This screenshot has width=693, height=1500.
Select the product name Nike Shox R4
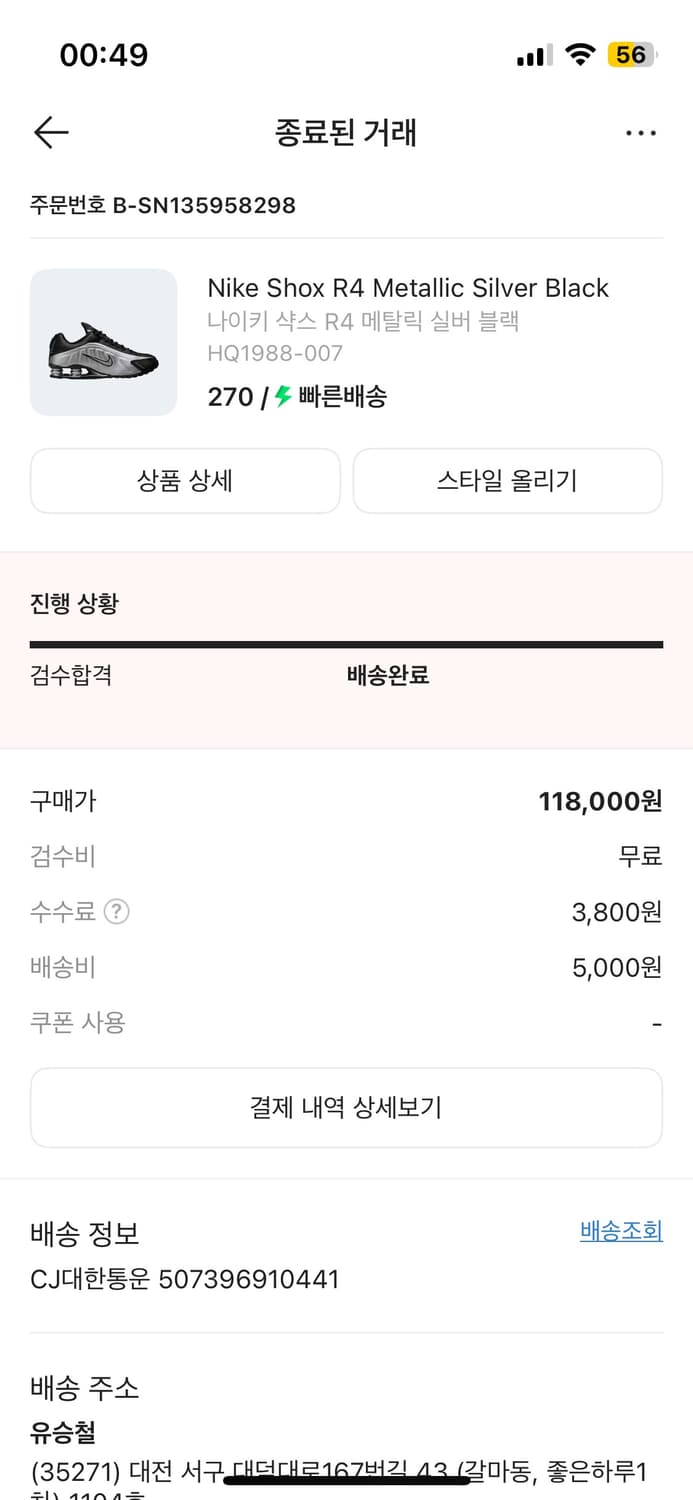pyautogui.click(x=407, y=288)
